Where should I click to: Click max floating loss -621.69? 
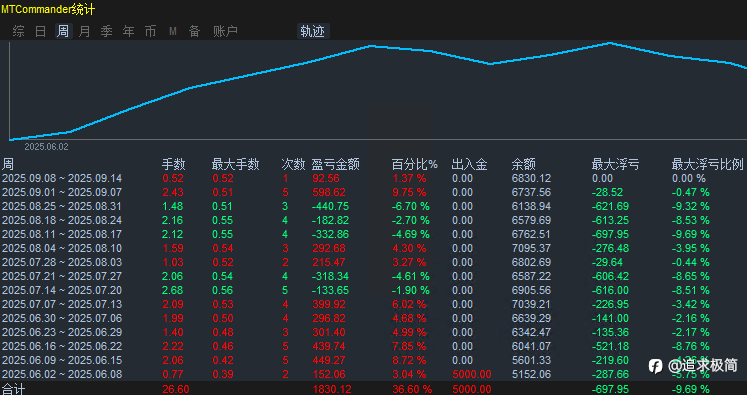[610, 206]
